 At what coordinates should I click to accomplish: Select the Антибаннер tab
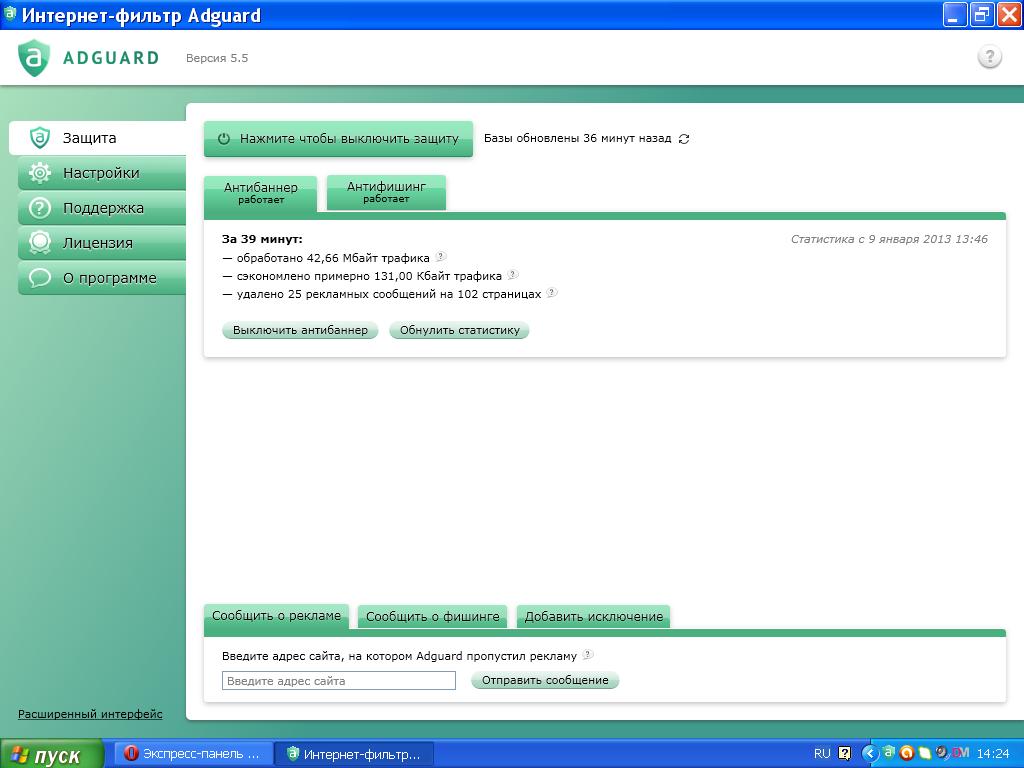[261, 193]
